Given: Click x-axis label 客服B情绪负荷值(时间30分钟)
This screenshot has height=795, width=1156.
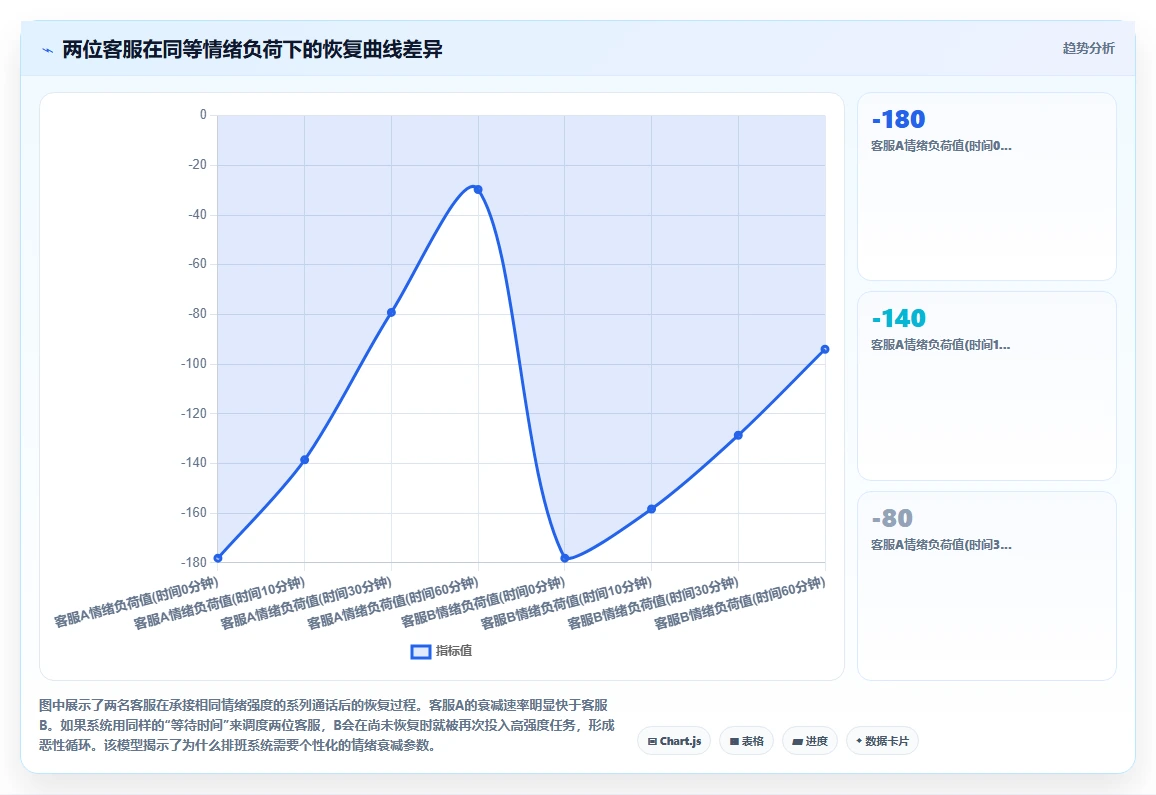Looking at the screenshot, I should point(653,604).
